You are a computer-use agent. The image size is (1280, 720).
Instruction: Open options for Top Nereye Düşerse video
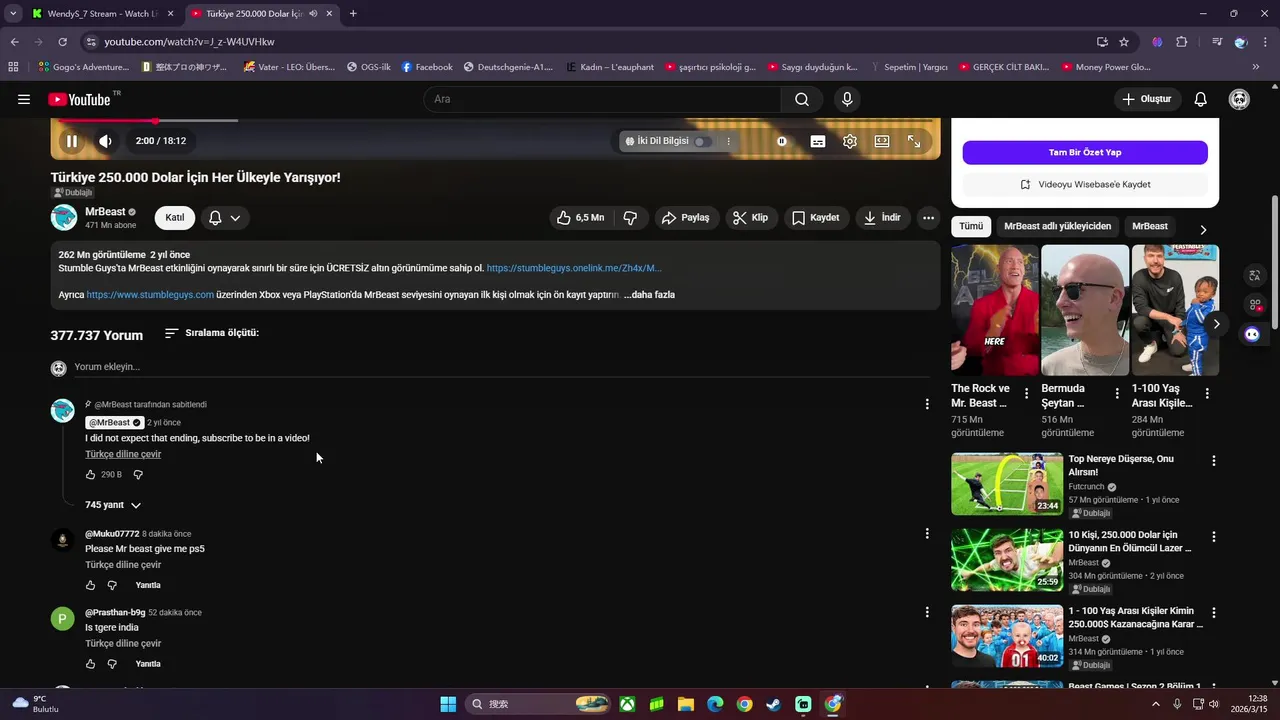pyautogui.click(x=1214, y=461)
